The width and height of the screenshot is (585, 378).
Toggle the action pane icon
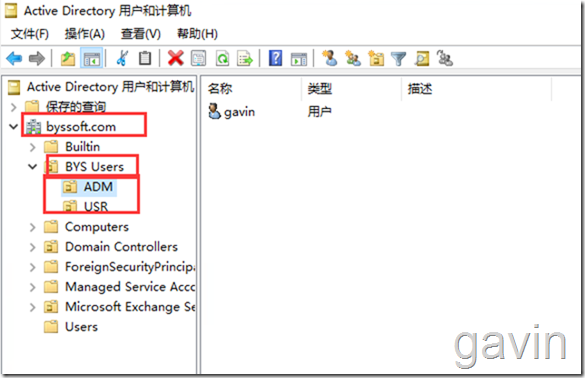point(299,59)
